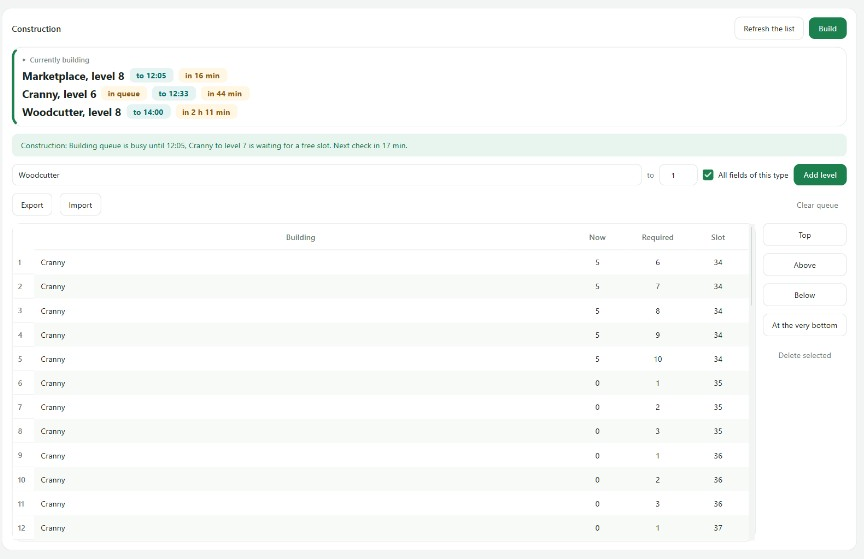864x559 pixels.
Task: Click the Refresh the list button
Action: pos(769,29)
